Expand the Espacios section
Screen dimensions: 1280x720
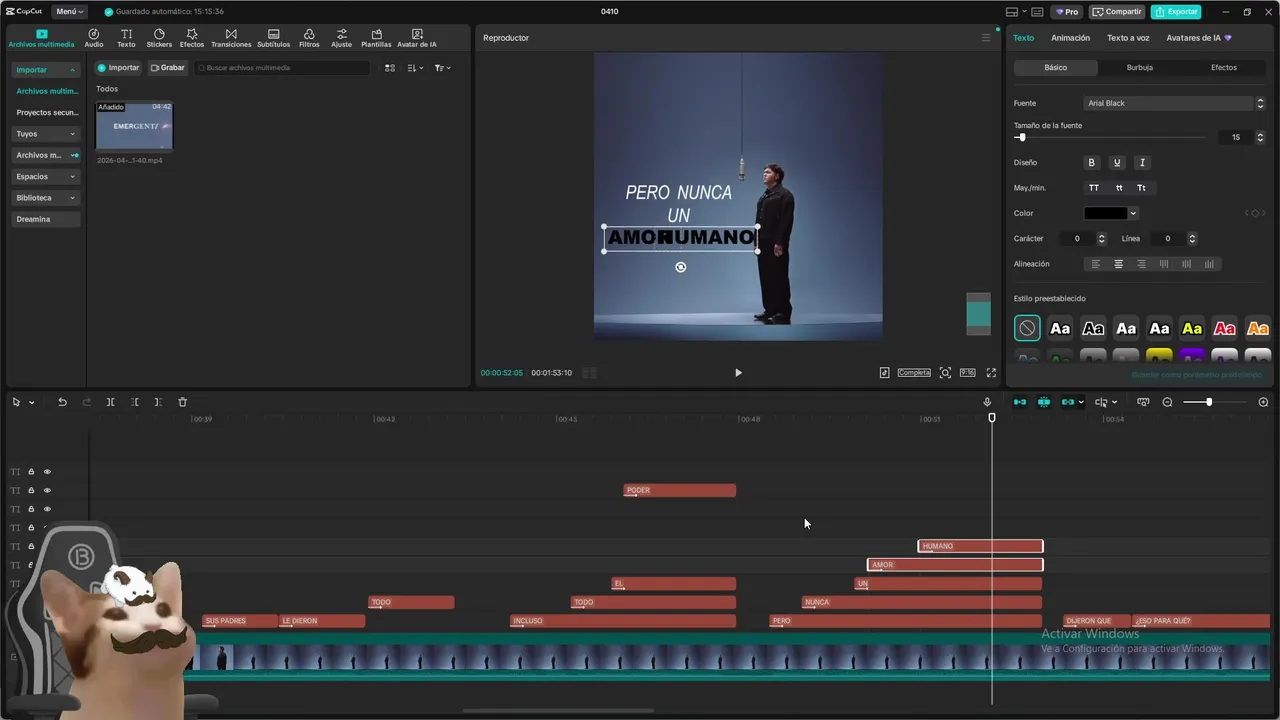[x=46, y=176]
